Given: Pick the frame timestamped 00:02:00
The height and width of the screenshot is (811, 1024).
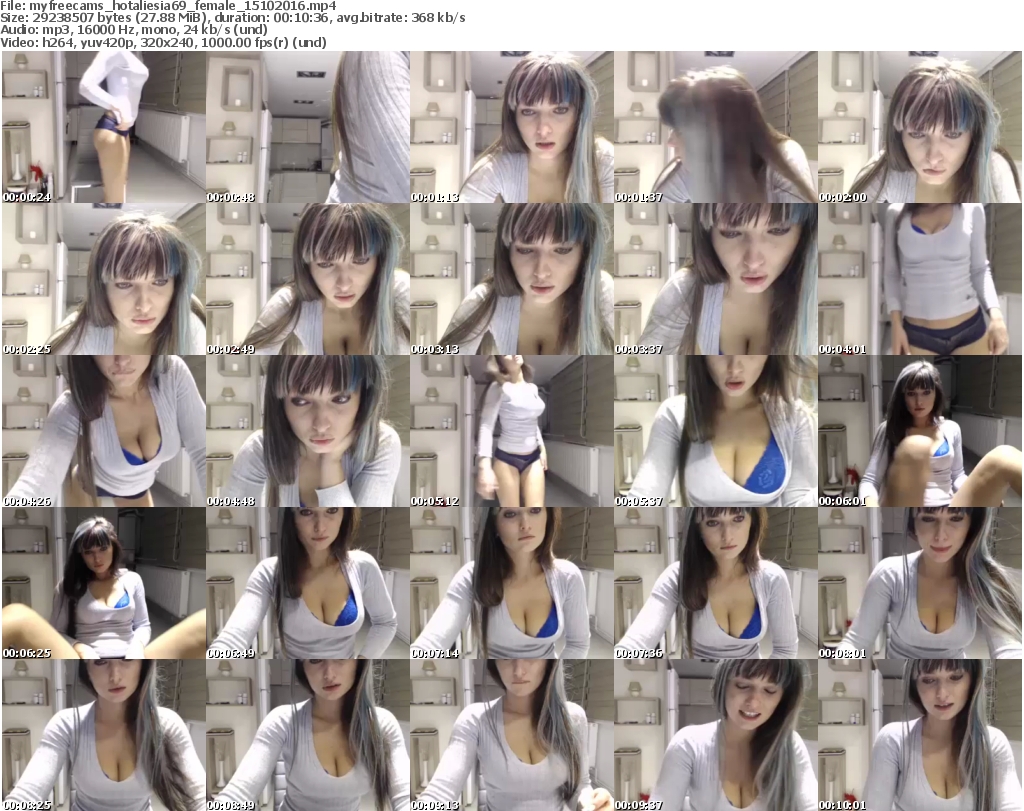Looking at the screenshot, I should pos(919,127).
